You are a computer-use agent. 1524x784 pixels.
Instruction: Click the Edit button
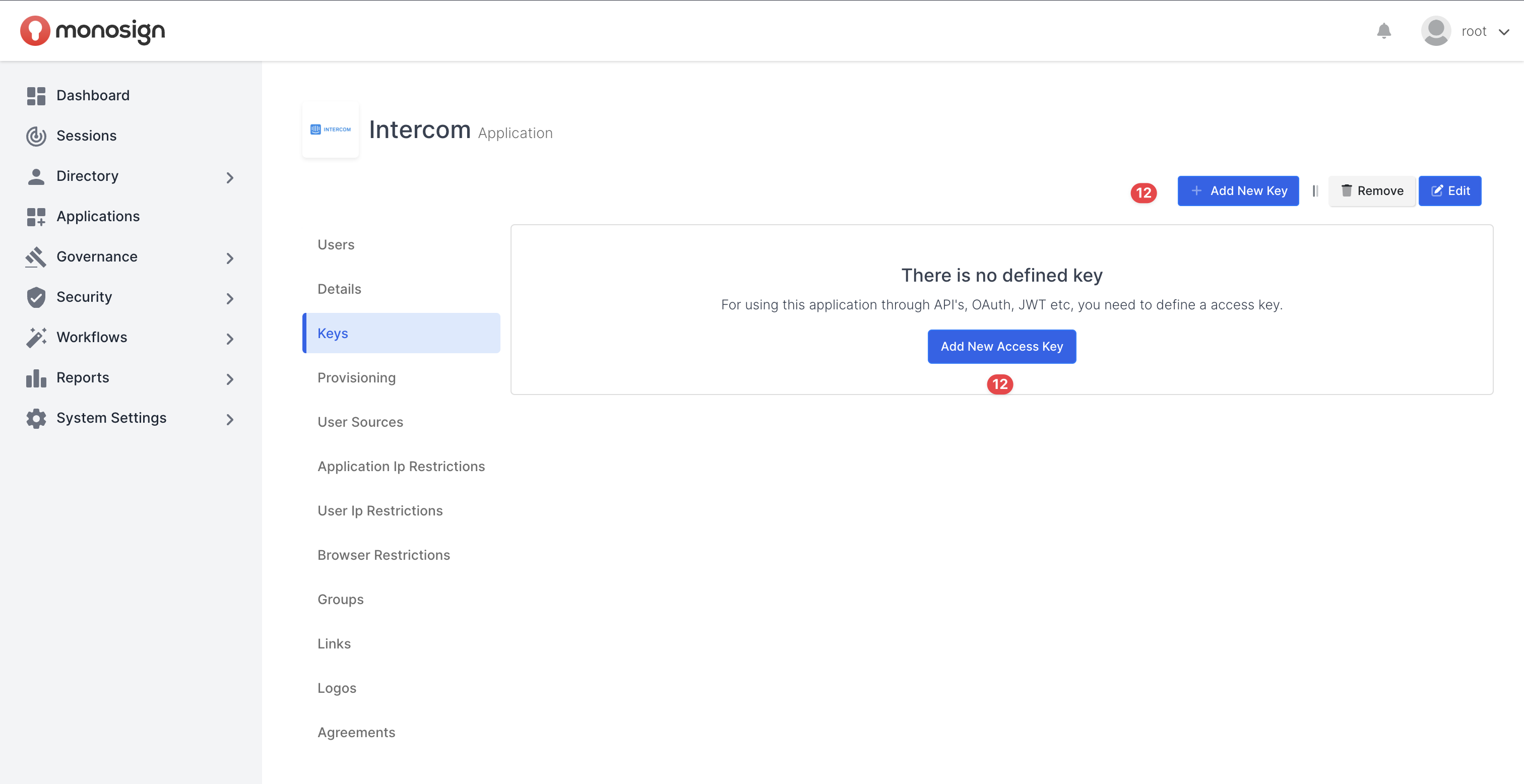(x=1449, y=190)
